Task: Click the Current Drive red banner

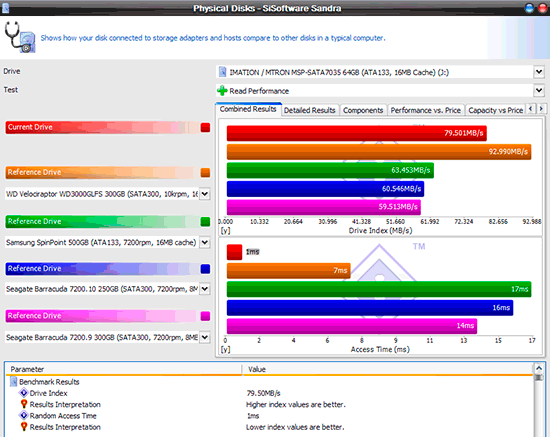Action: tap(102, 127)
